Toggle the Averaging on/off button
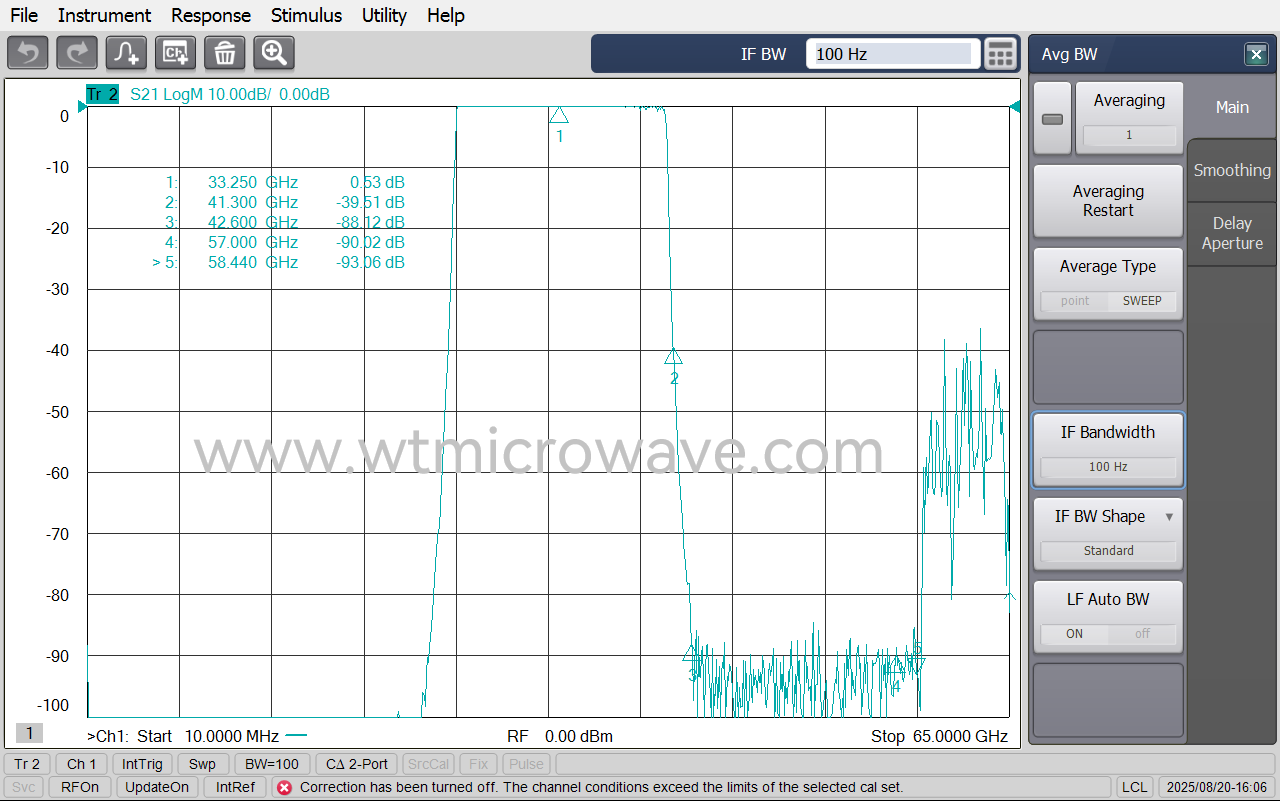 [x=1052, y=118]
